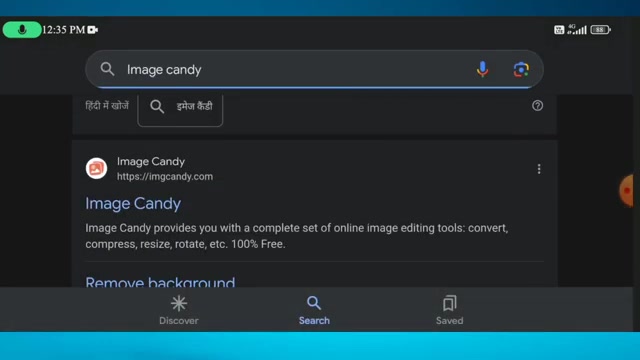Click the Image Candy result description text

(x=297, y=236)
